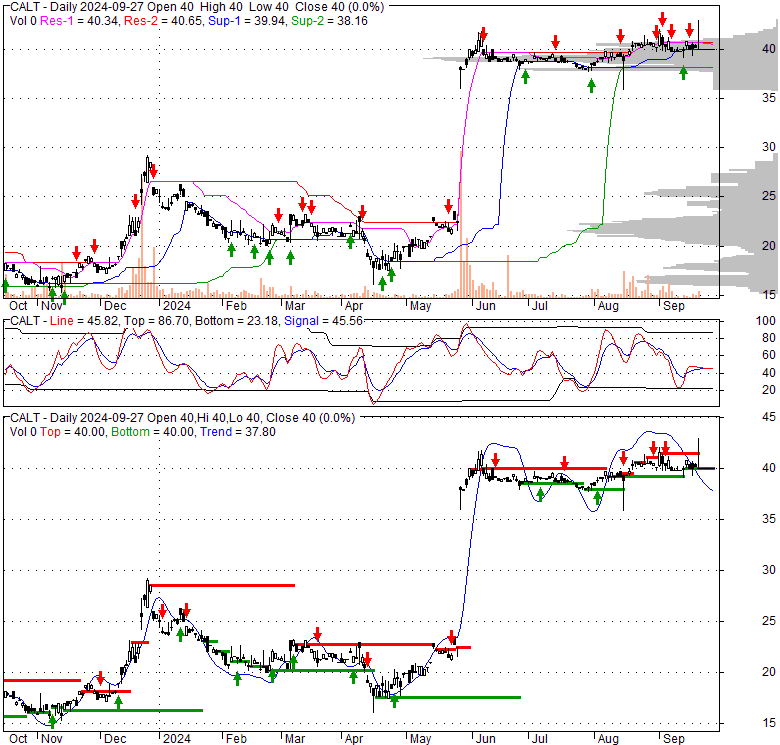Click Jun on the bottom chart time axis
This screenshot has width=780, height=745.
tap(486, 739)
